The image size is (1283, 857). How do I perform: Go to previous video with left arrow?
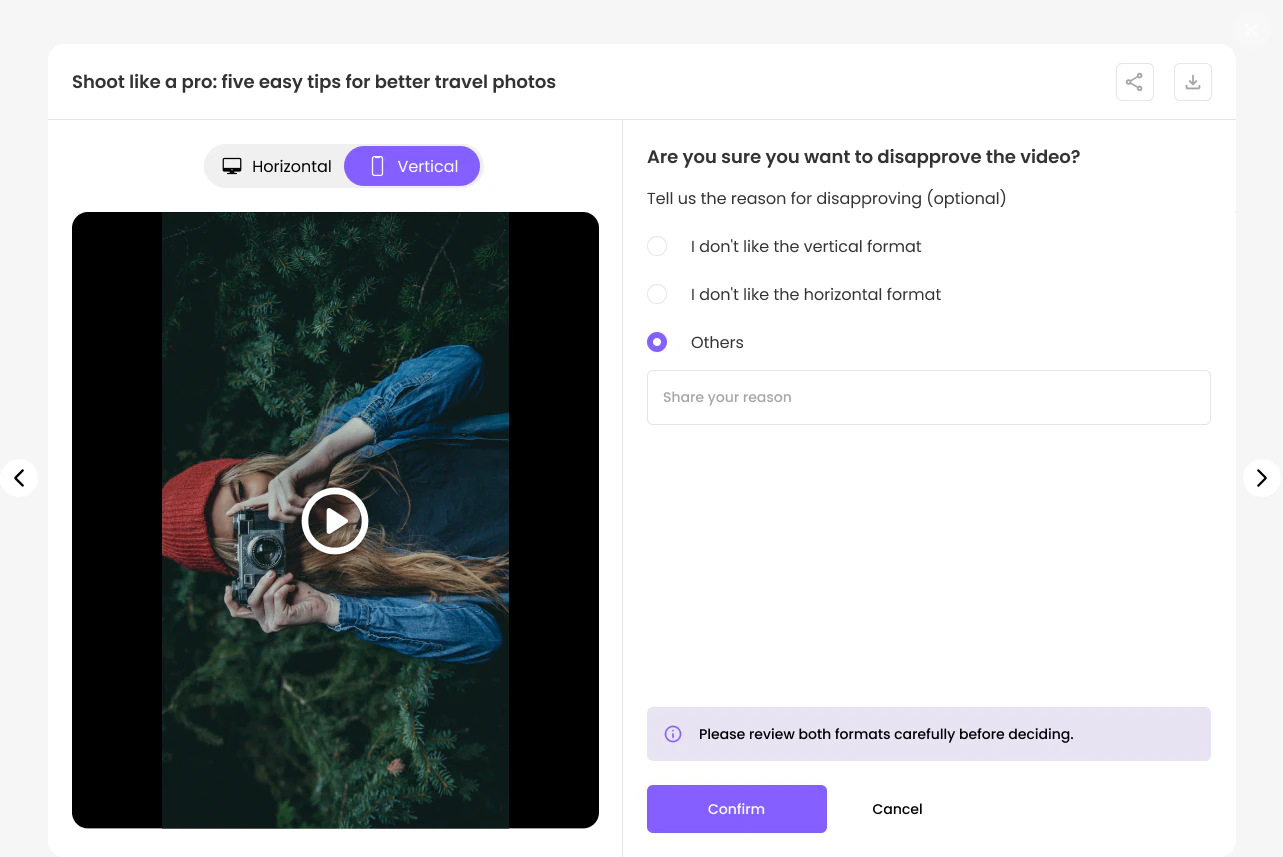19,478
